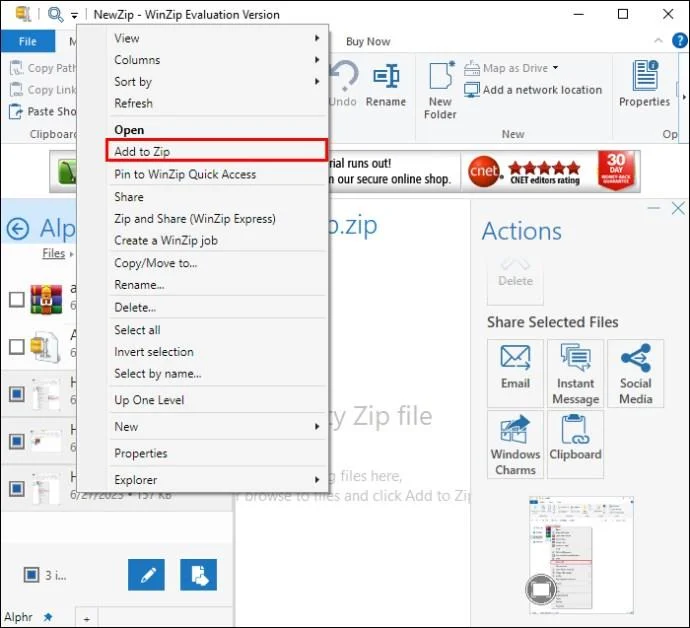Untick the fourth file's checked checkbox

(17, 441)
